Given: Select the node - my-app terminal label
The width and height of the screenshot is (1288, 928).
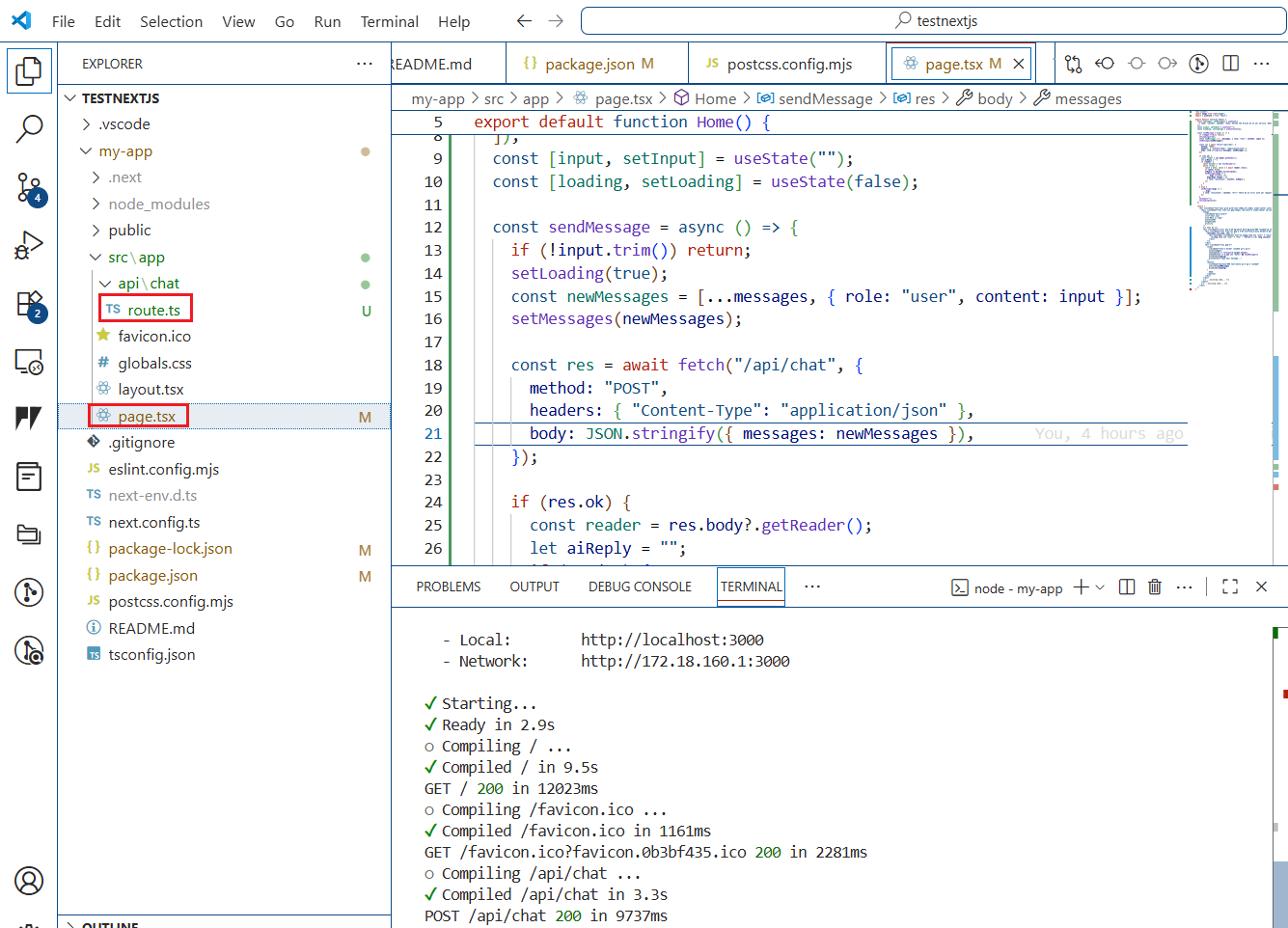Looking at the screenshot, I should (x=1018, y=588).
